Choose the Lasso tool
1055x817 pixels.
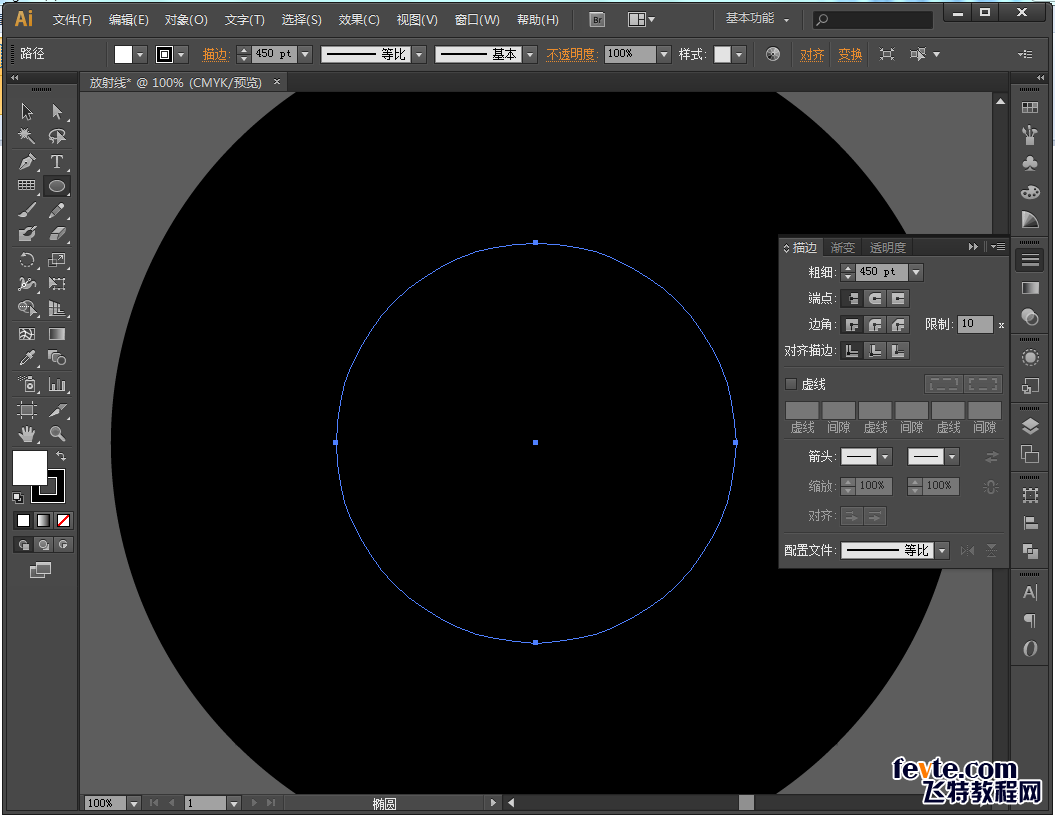click(x=57, y=136)
